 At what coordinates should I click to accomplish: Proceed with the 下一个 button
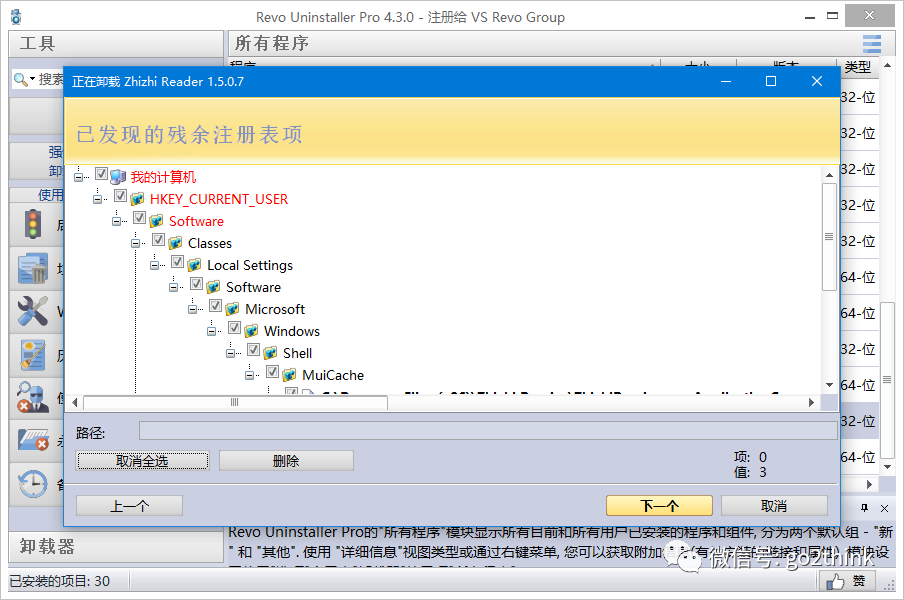[x=659, y=506]
